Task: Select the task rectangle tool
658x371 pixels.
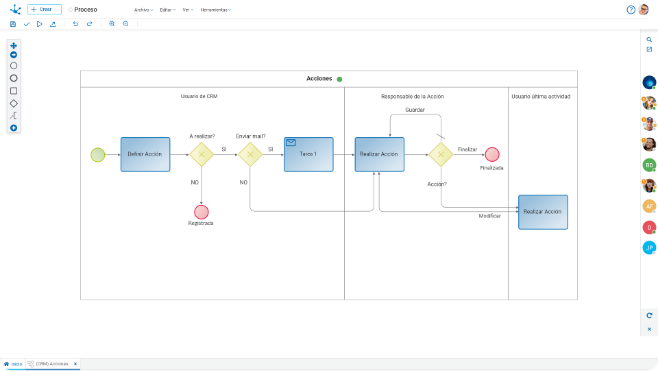Action: click(13, 91)
